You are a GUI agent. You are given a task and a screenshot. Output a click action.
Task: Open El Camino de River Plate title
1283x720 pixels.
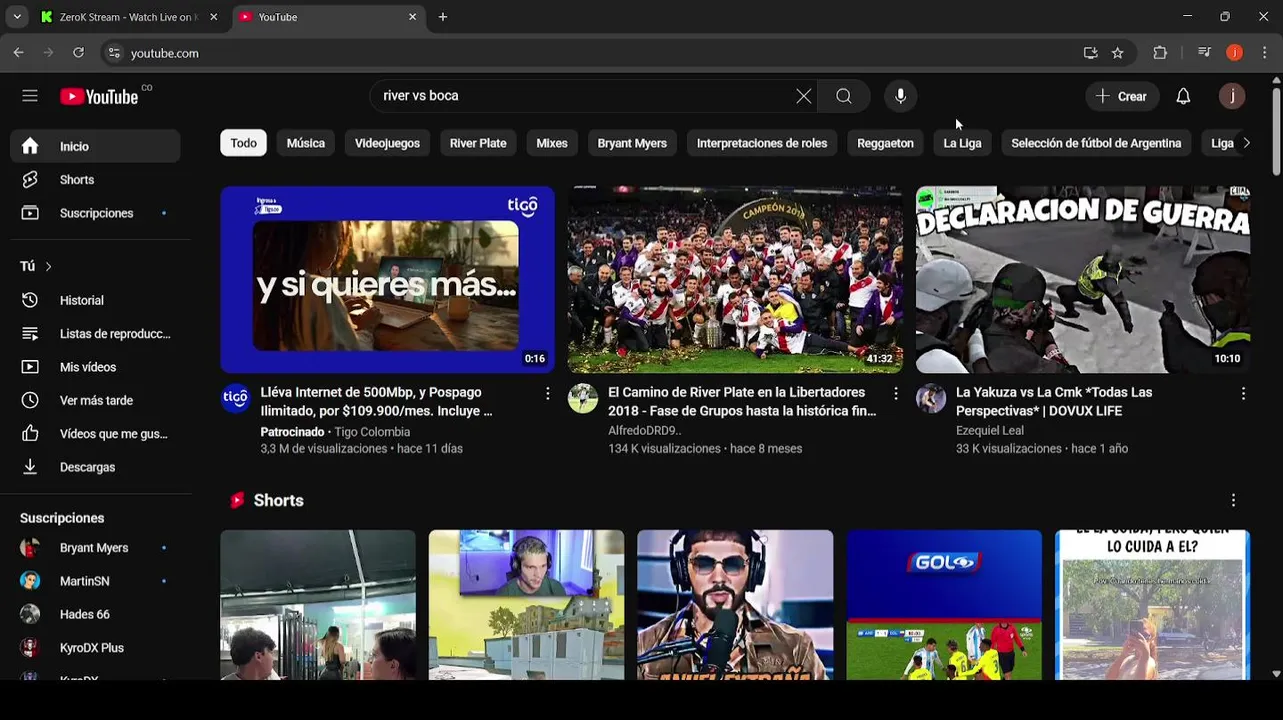click(x=742, y=402)
